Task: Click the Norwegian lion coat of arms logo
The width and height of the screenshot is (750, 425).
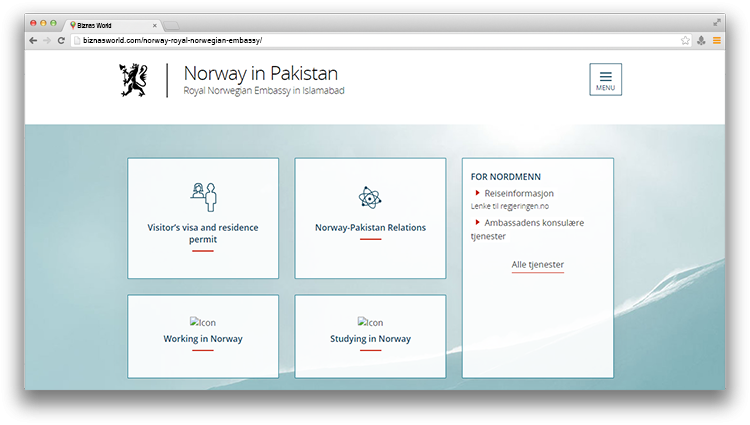Action: (133, 80)
